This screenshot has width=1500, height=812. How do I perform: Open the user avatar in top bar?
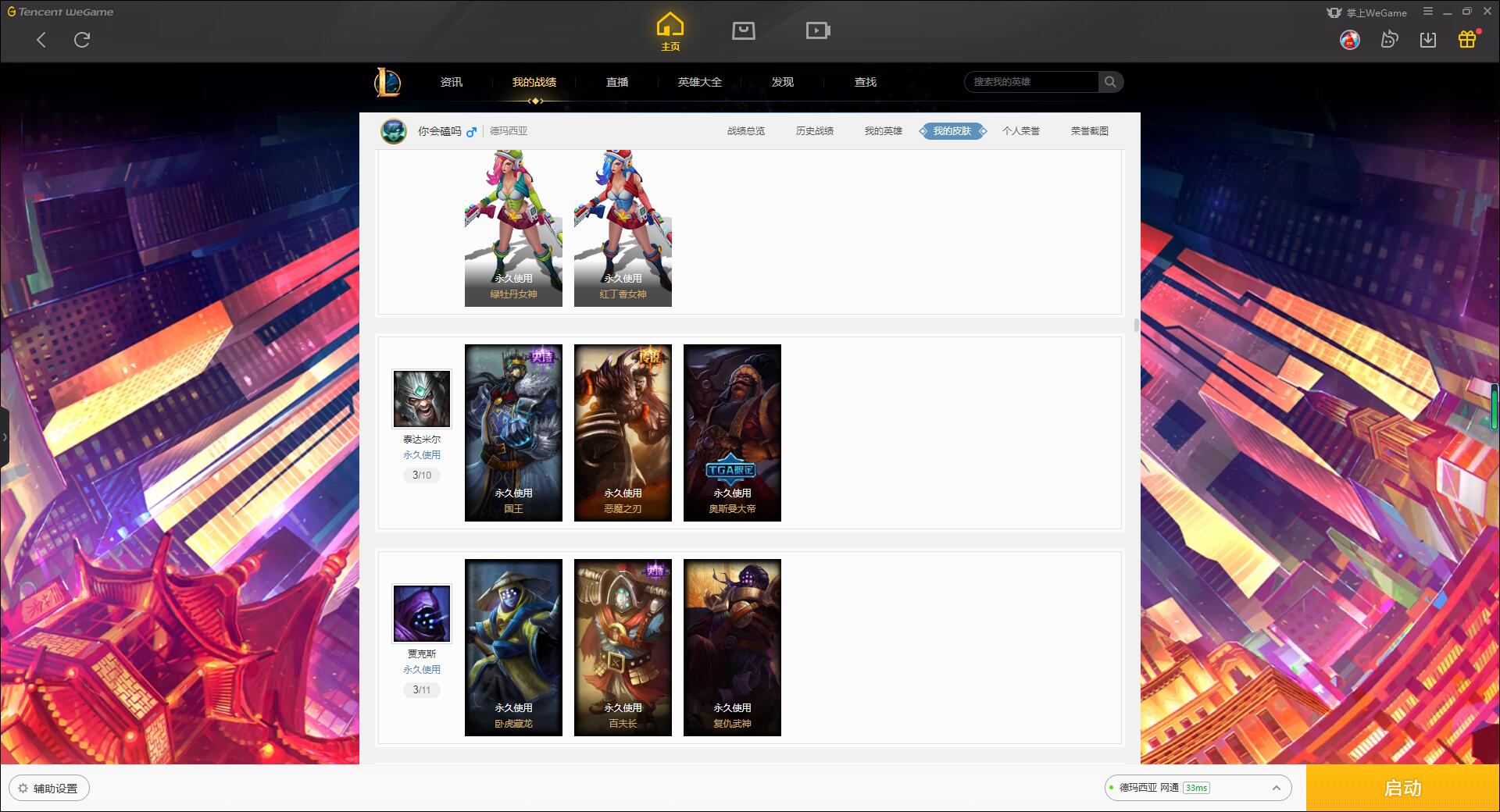pos(1349,39)
